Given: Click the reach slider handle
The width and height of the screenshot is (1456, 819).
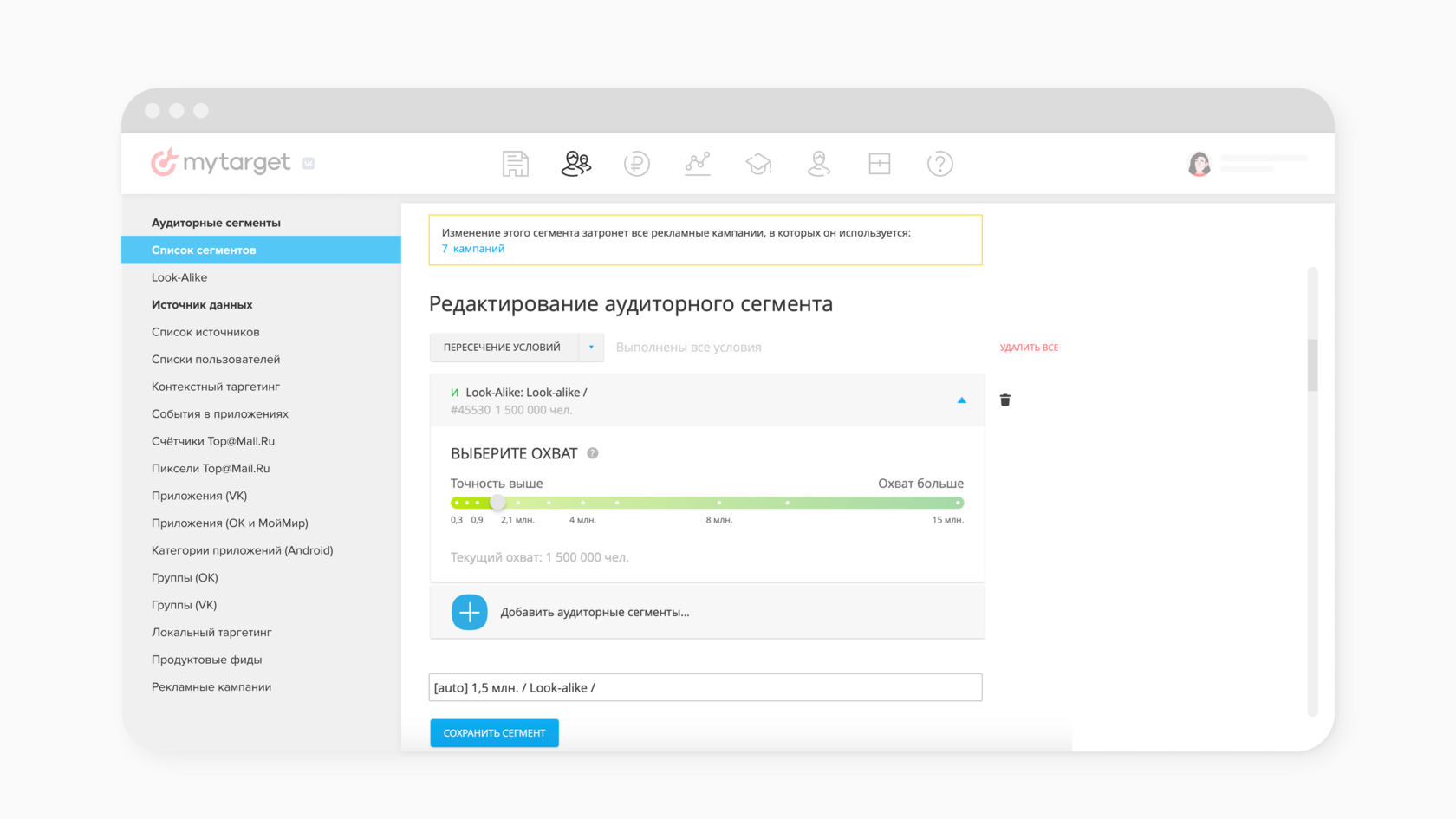Looking at the screenshot, I should [x=497, y=503].
